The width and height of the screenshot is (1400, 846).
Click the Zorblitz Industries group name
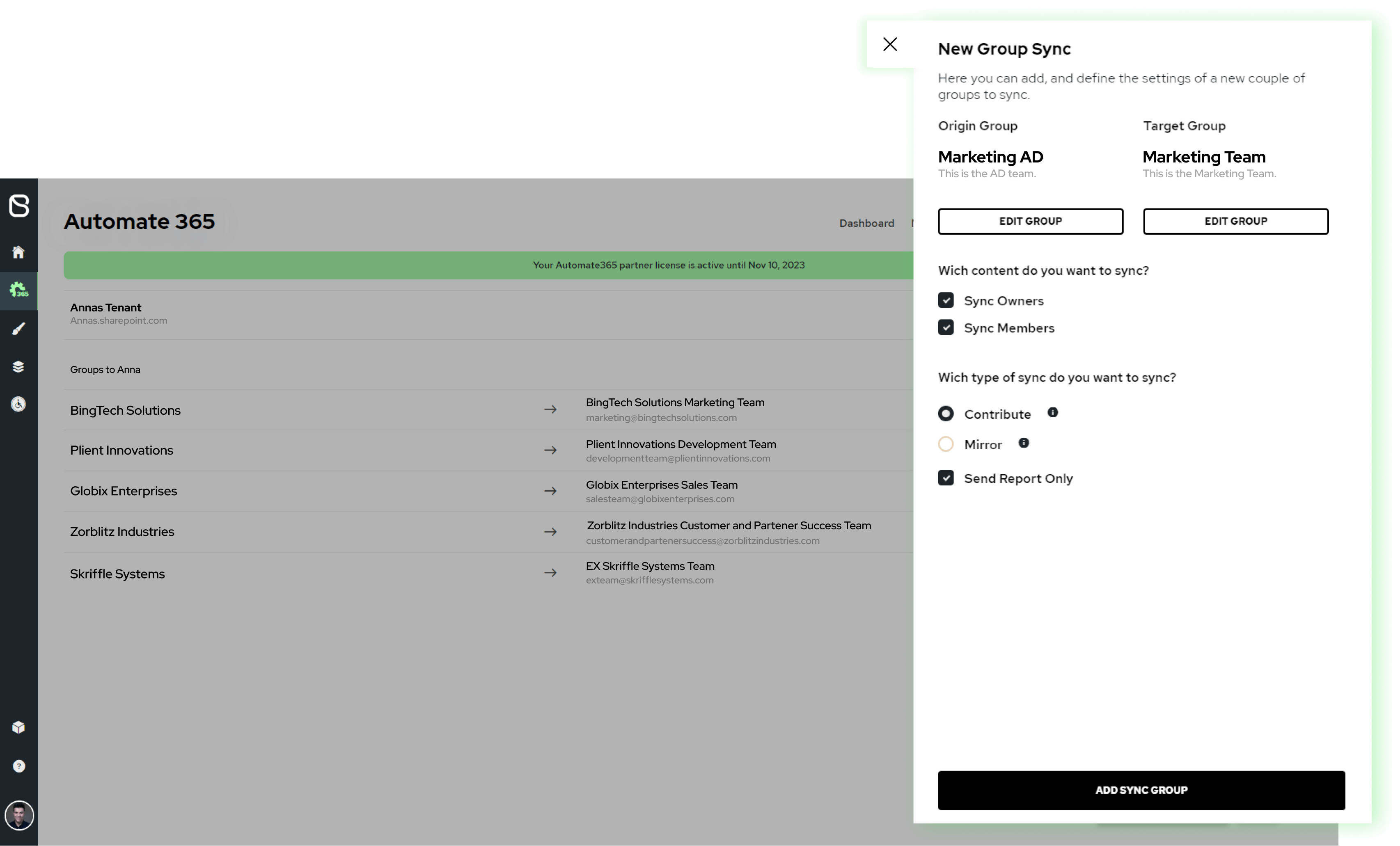pos(122,532)
